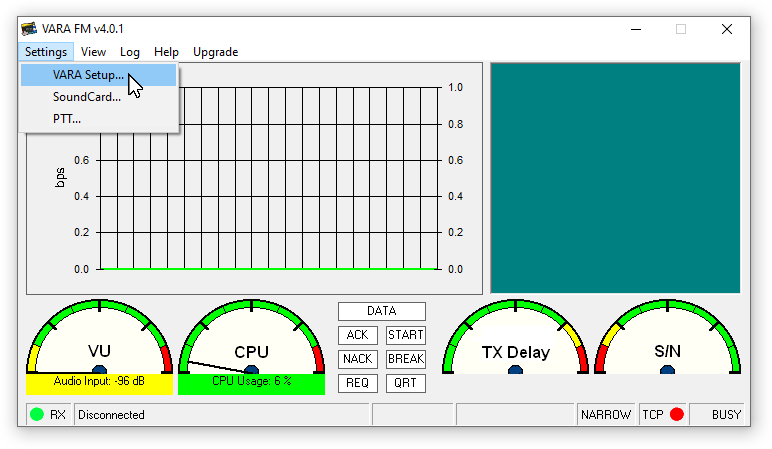Choose VARA Setup... from Settings menu
Viewport: 772px width, 449px height.
(98, 75)
